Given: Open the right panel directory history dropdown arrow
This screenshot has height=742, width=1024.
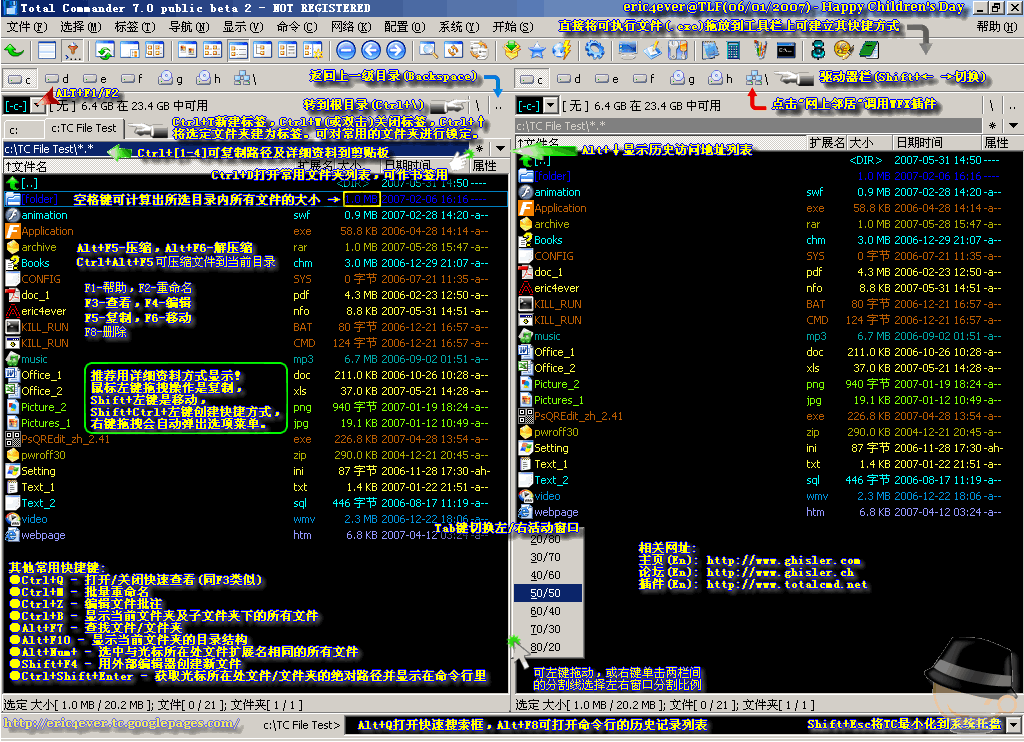Looking at the screenshot, I should point(1013,125).
